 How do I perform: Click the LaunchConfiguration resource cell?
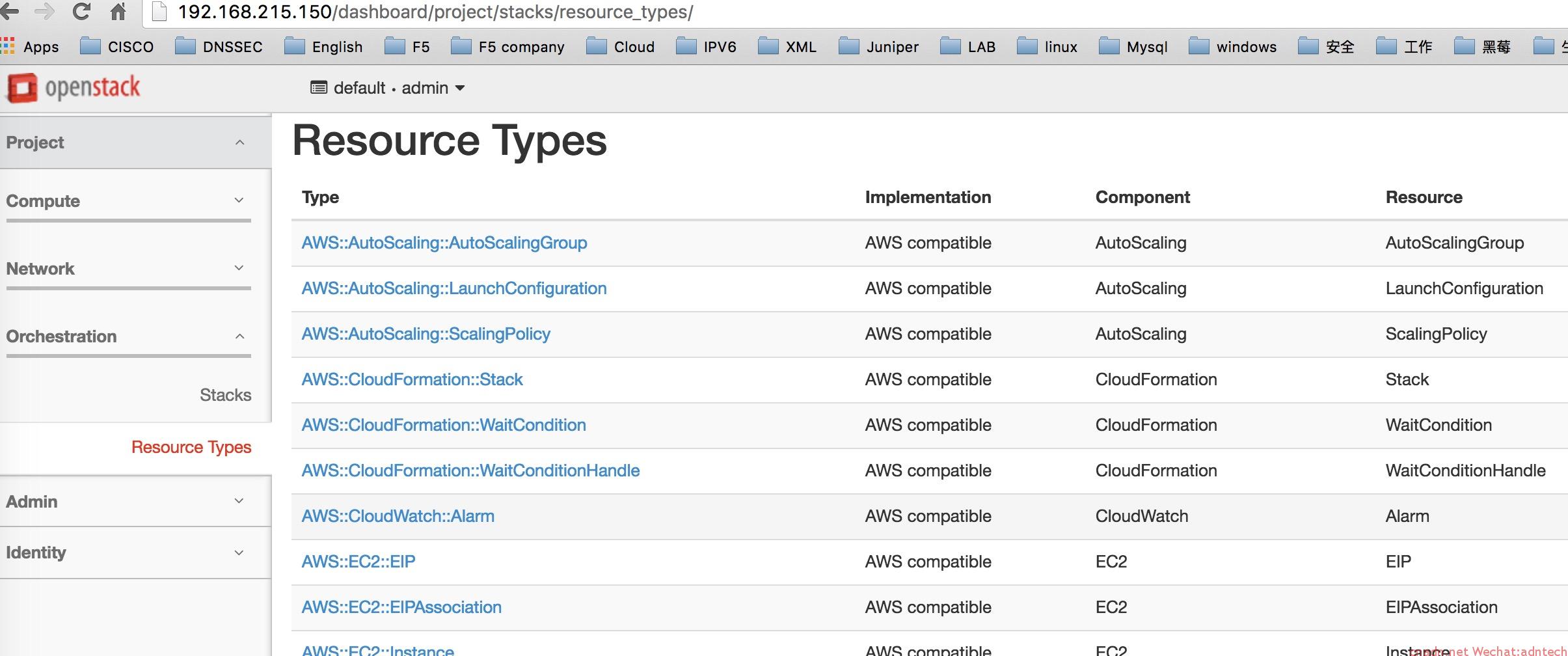pos(1464,288)
